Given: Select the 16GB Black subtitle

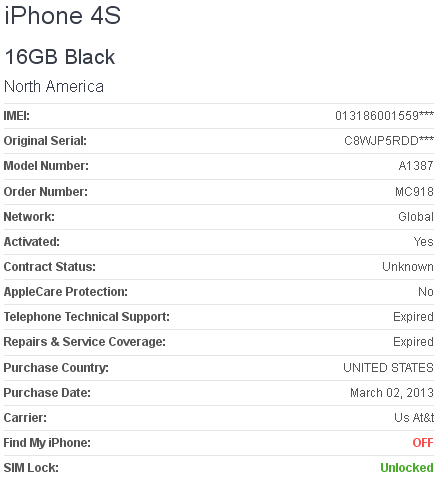Looking at the screenshot, I should tap(60, 56).
